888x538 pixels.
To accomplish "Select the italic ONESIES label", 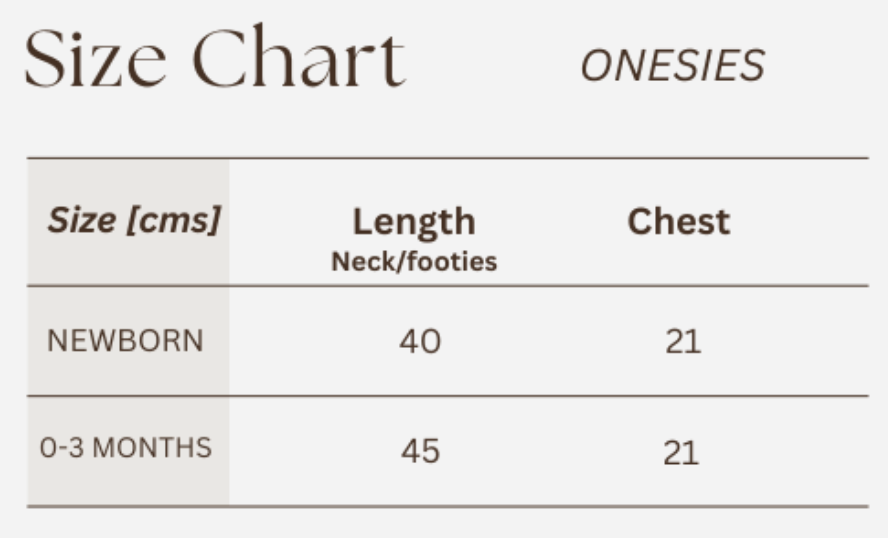I will (672, 67).
